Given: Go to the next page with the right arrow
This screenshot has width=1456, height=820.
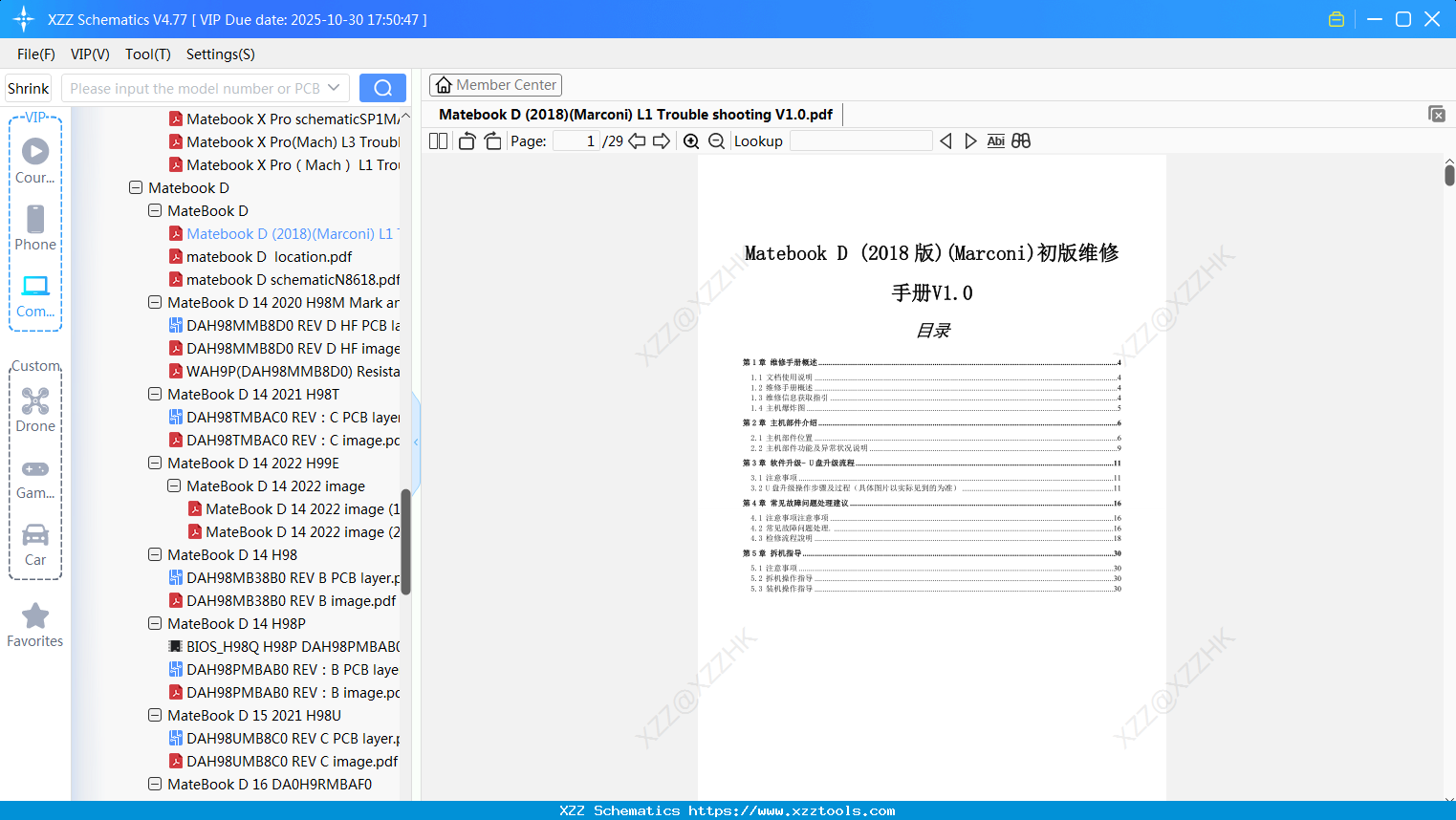Looking at the screenshot, I should (662, 141).
